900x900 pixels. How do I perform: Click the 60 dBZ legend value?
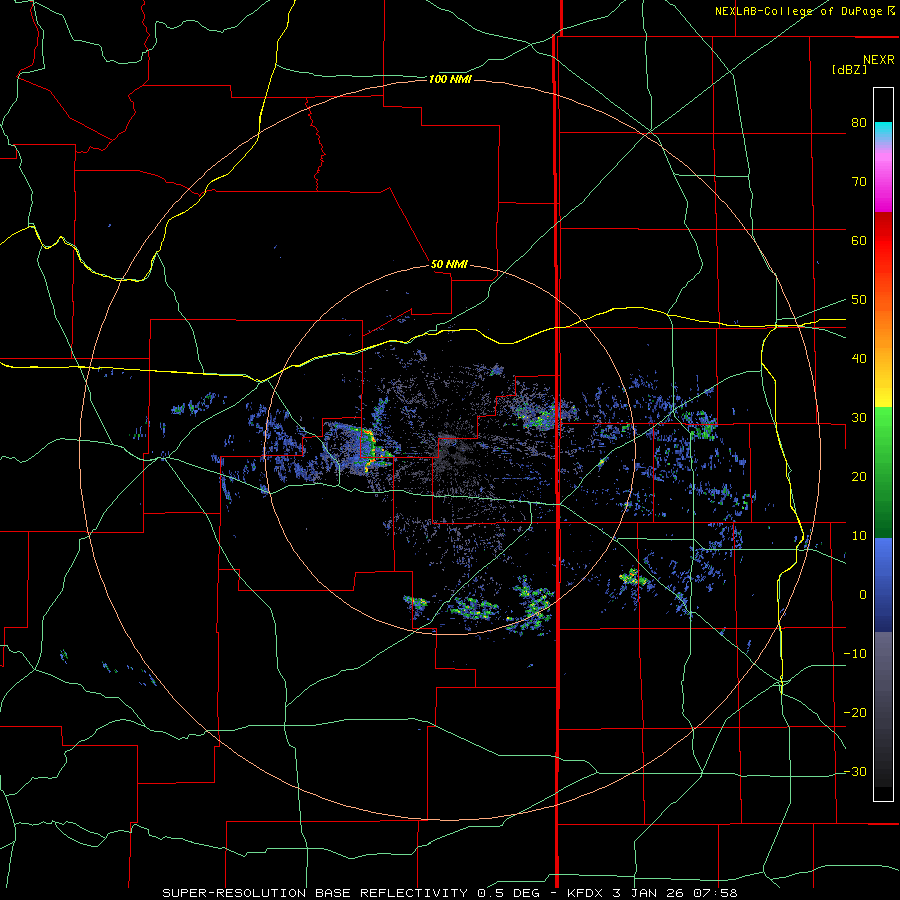coord(859,240)
